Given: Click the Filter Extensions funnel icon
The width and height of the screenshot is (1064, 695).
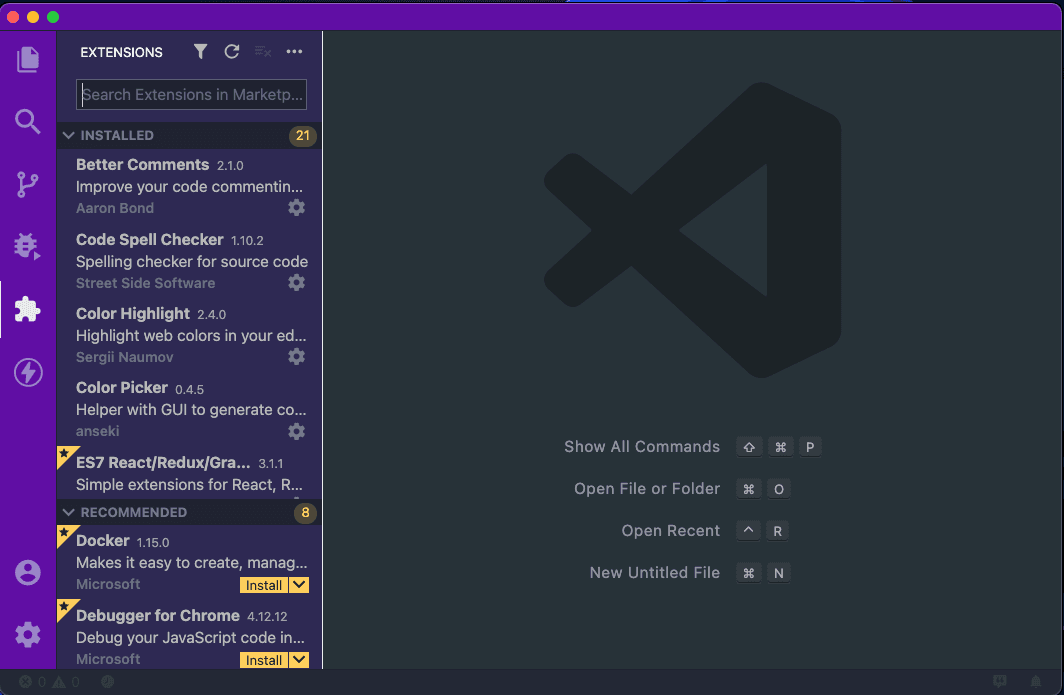Looking at the screenshot, I should click(x=200, y=52).
